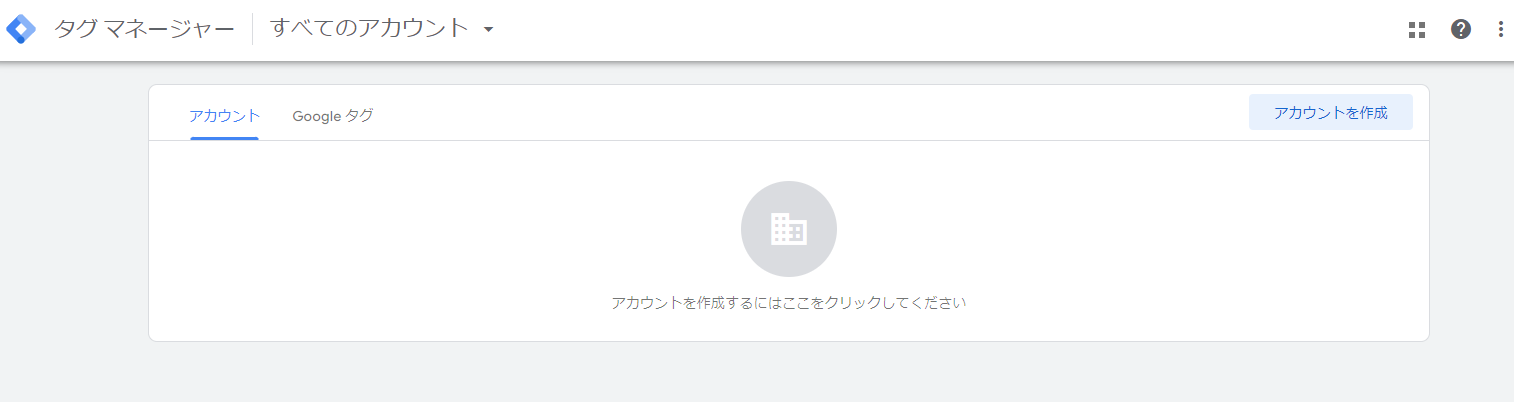Select the underlined active アカウント tab indicator

coord(225,138)
